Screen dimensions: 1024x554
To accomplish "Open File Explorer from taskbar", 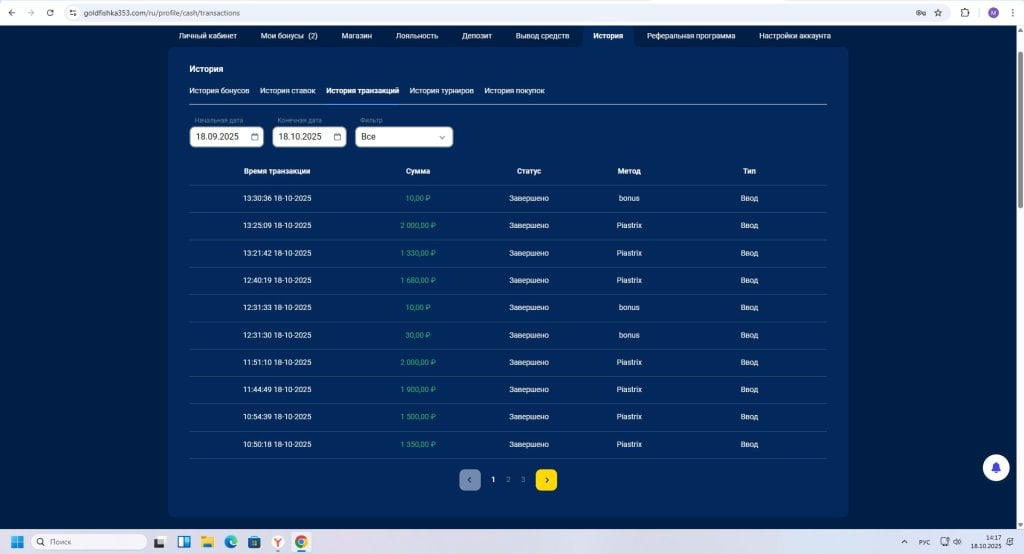I will coord(207,542).
